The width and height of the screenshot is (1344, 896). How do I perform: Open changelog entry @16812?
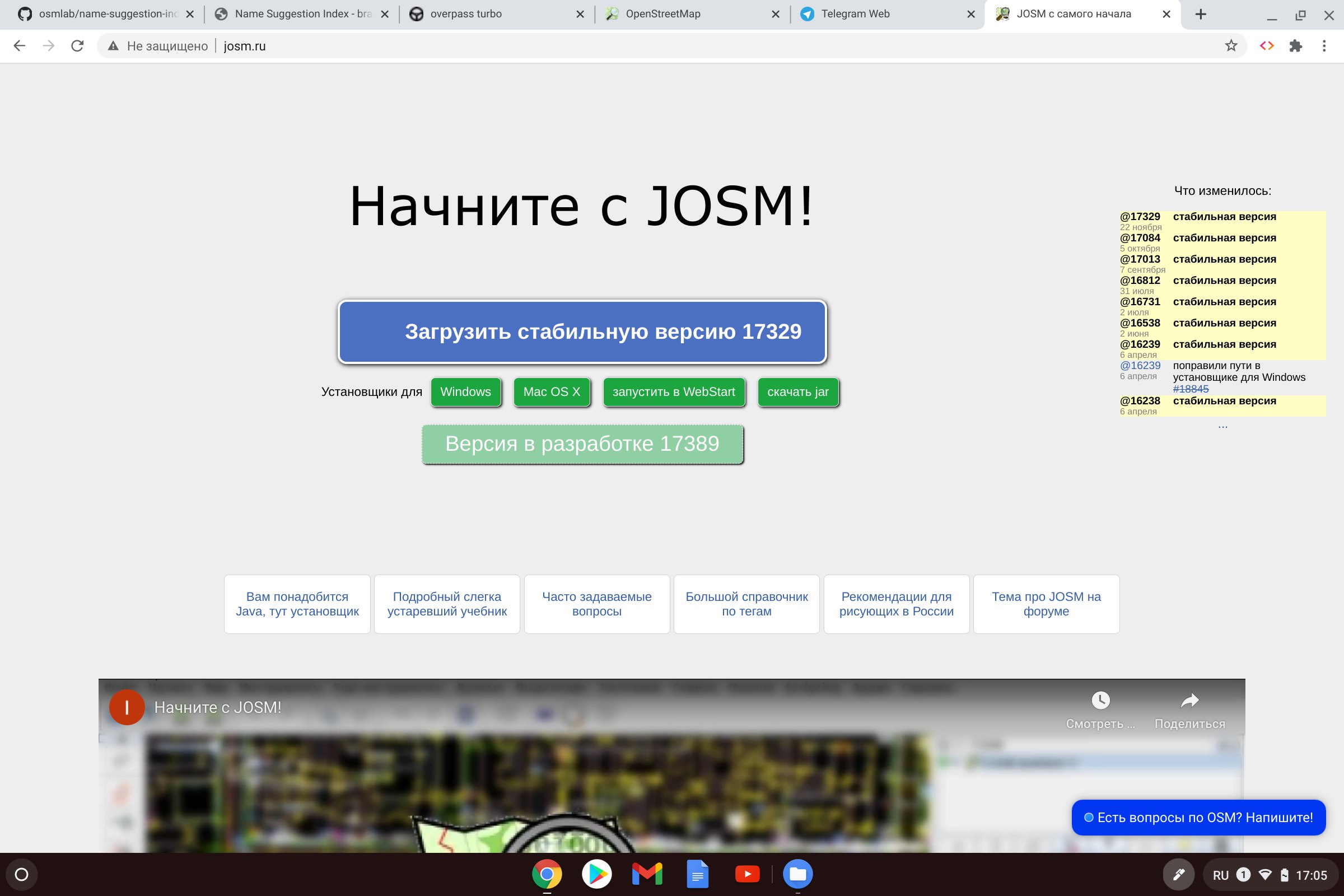(x=1140, y=280)
